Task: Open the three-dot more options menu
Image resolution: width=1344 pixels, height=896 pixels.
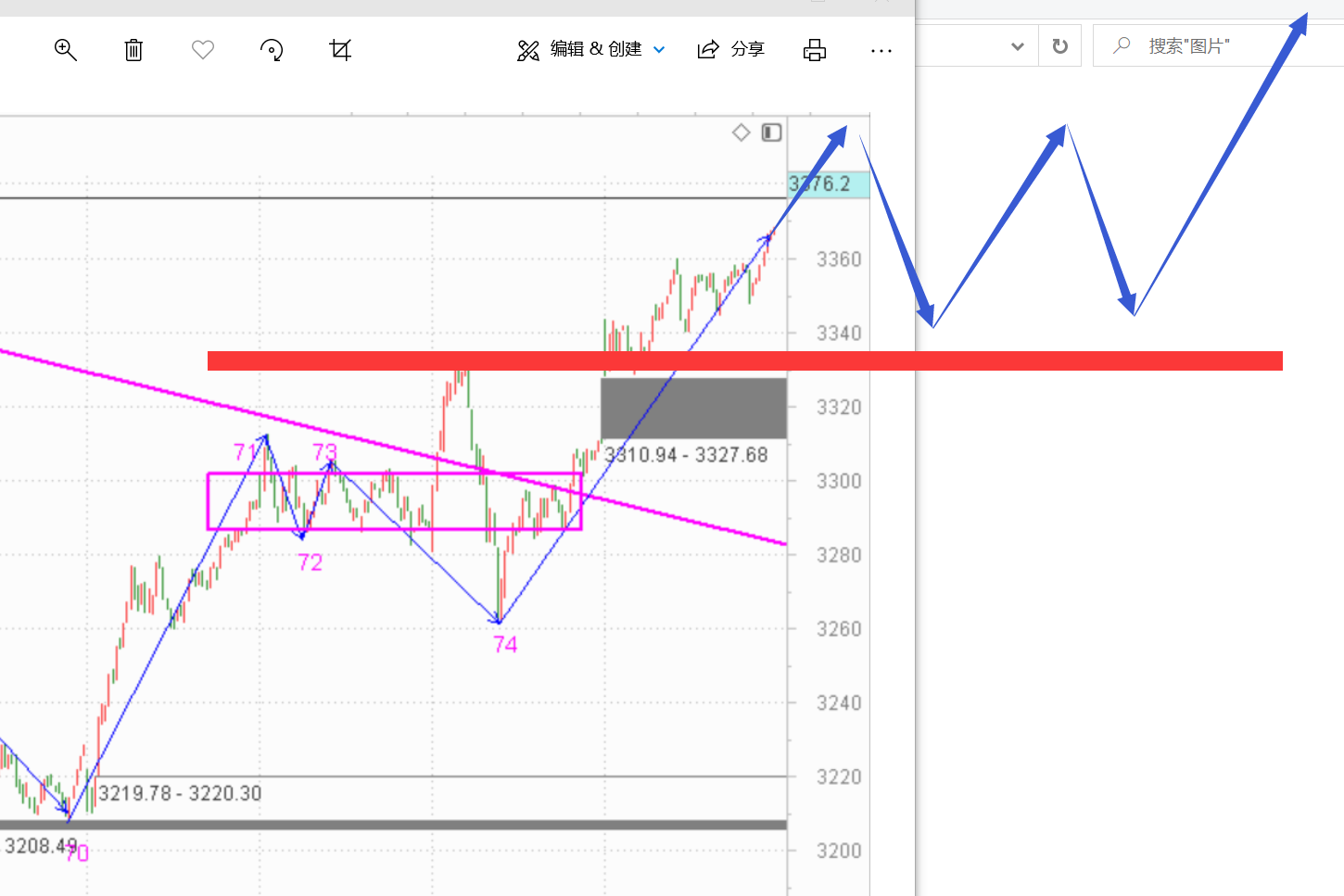Action: (881, 51)
